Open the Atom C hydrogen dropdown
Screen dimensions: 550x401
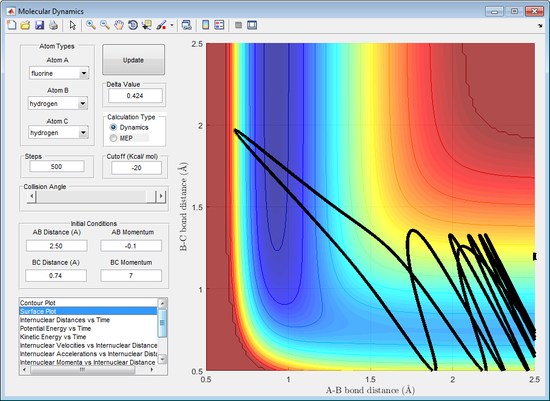pos(59,133)
